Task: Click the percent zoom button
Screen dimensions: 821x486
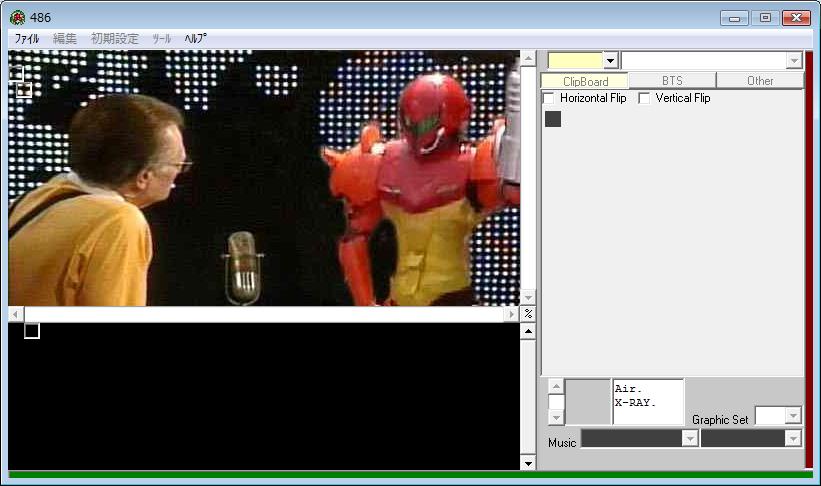Action: coord(528,314)
